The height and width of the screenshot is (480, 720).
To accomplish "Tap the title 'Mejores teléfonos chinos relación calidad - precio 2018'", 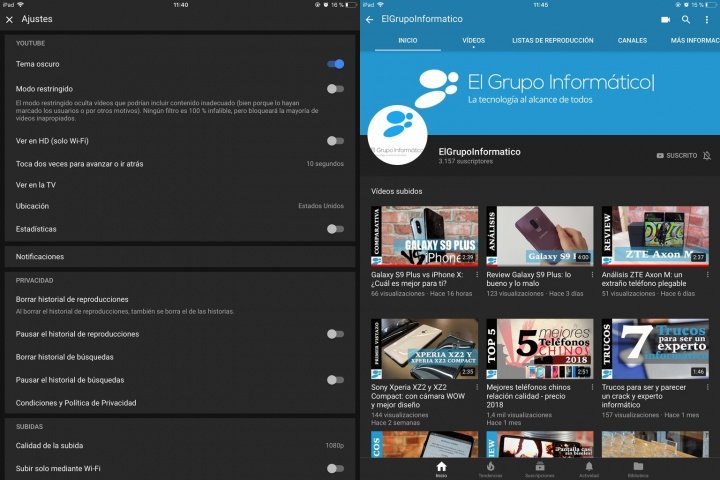I will pyautogui.click(x=529, y=396).
